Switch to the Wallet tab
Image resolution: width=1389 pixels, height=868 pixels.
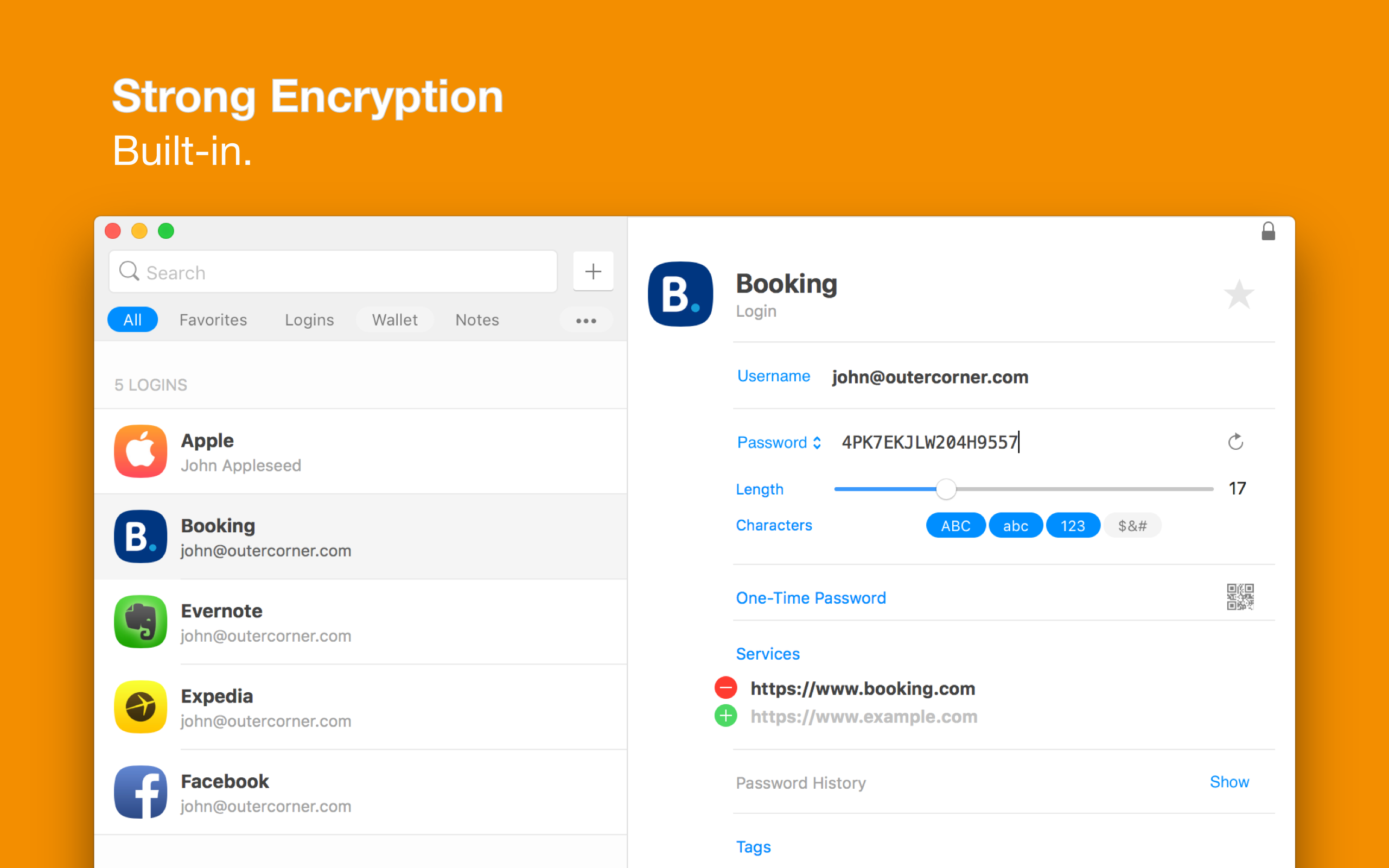tap(394, 320)
